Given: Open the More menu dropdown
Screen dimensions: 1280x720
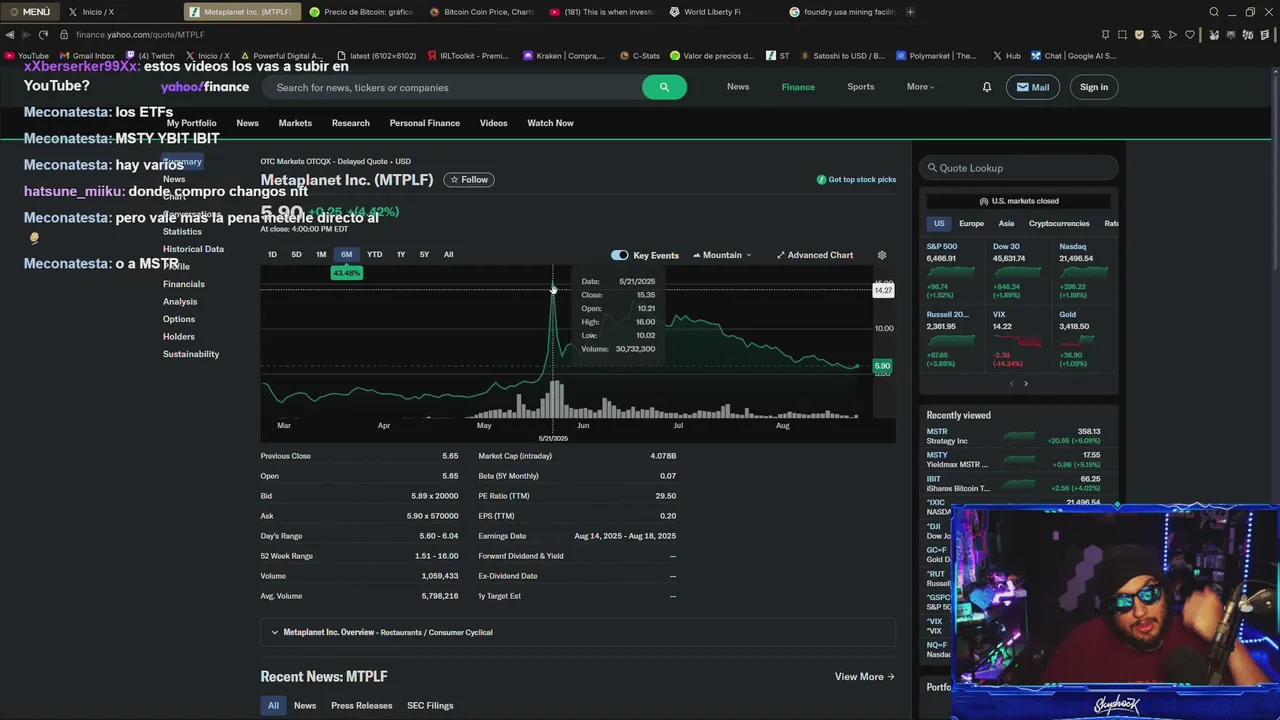Looking at the screenshot, I should tap(920, 87).
